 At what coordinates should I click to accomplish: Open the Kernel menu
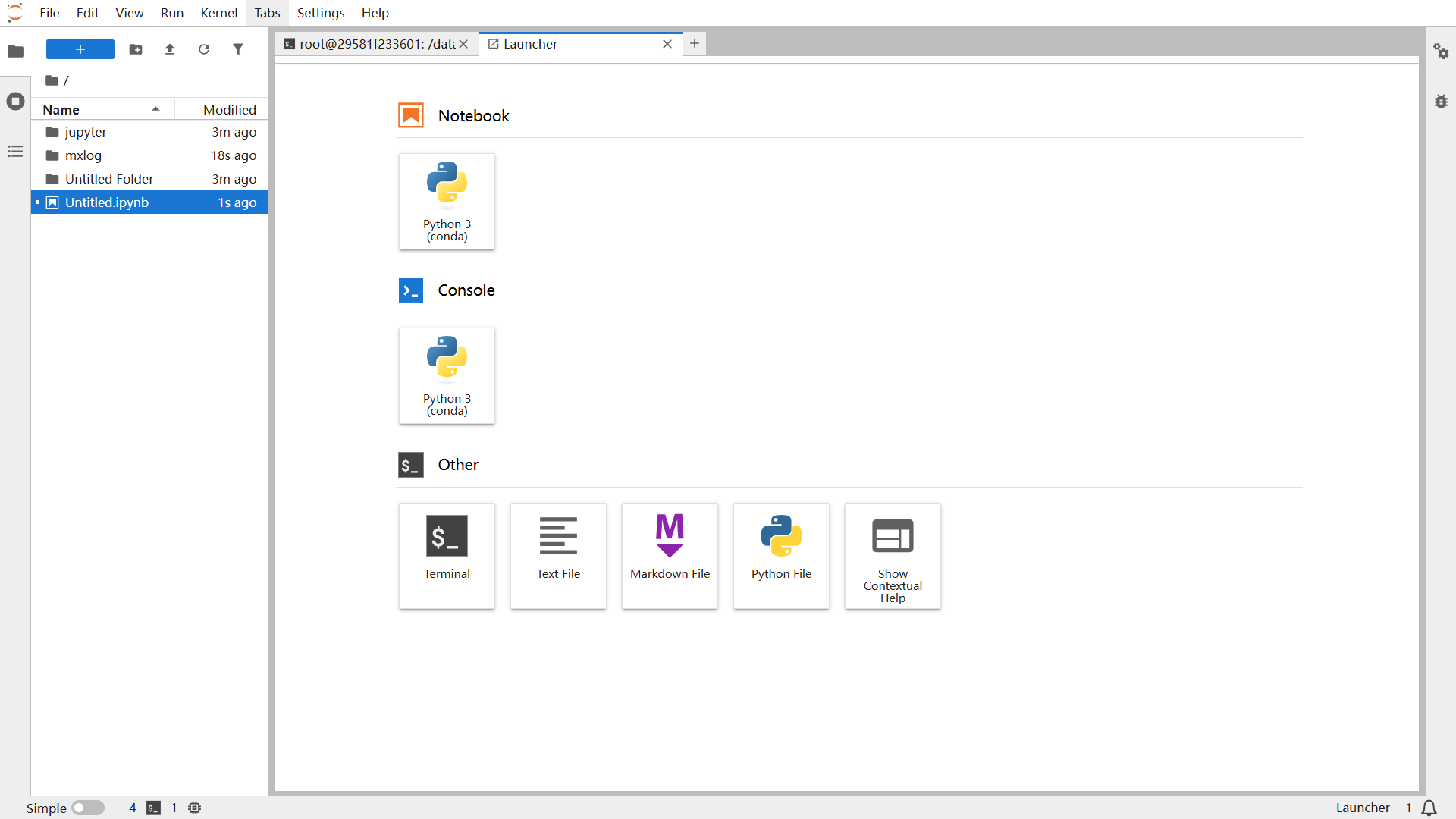(219, 13)
